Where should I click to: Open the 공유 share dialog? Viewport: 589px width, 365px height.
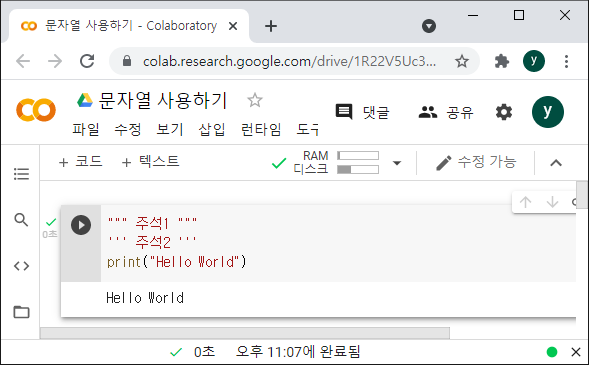(x=446, y=112)
